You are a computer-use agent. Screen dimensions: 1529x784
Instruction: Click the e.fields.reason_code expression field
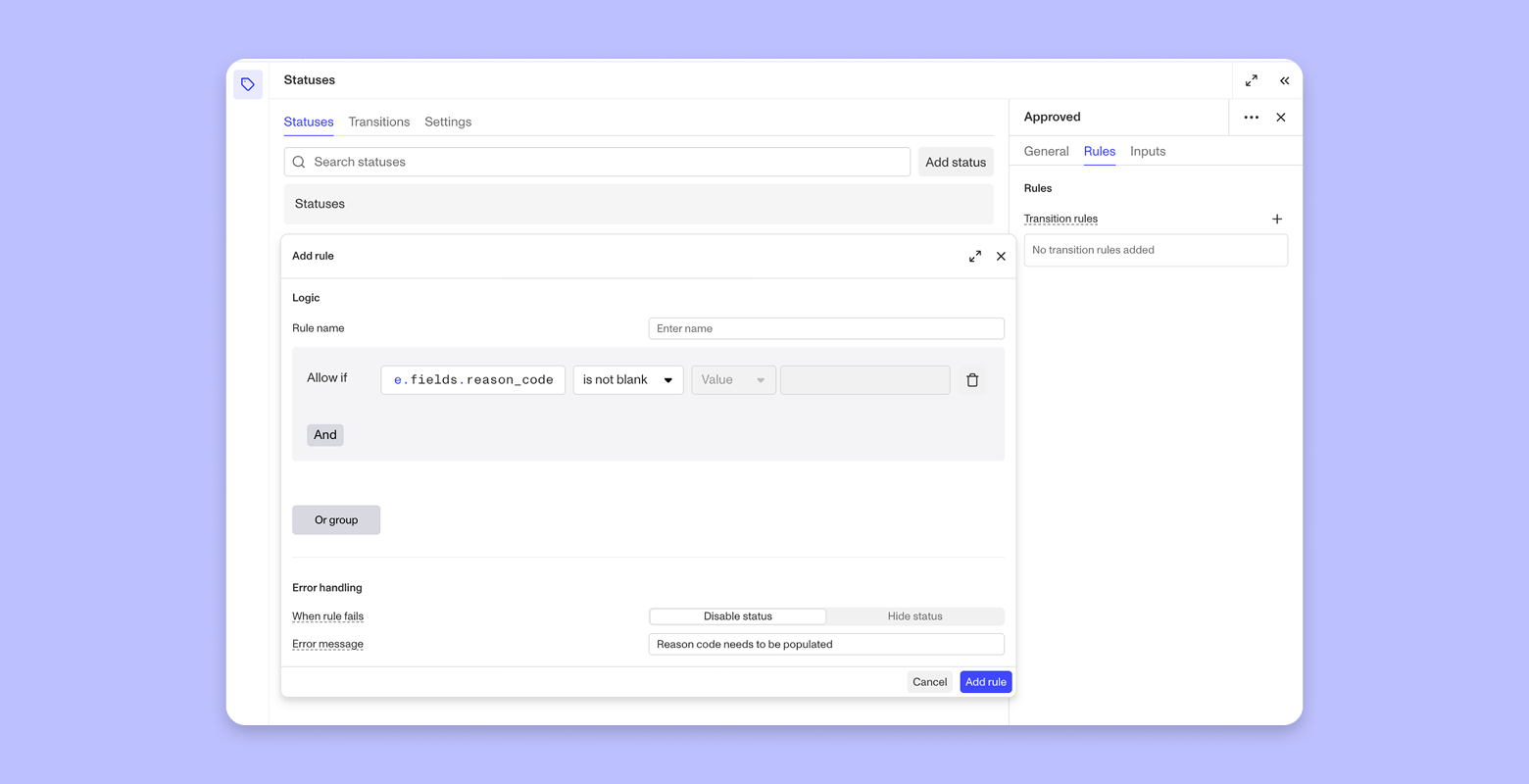(473, 380)
